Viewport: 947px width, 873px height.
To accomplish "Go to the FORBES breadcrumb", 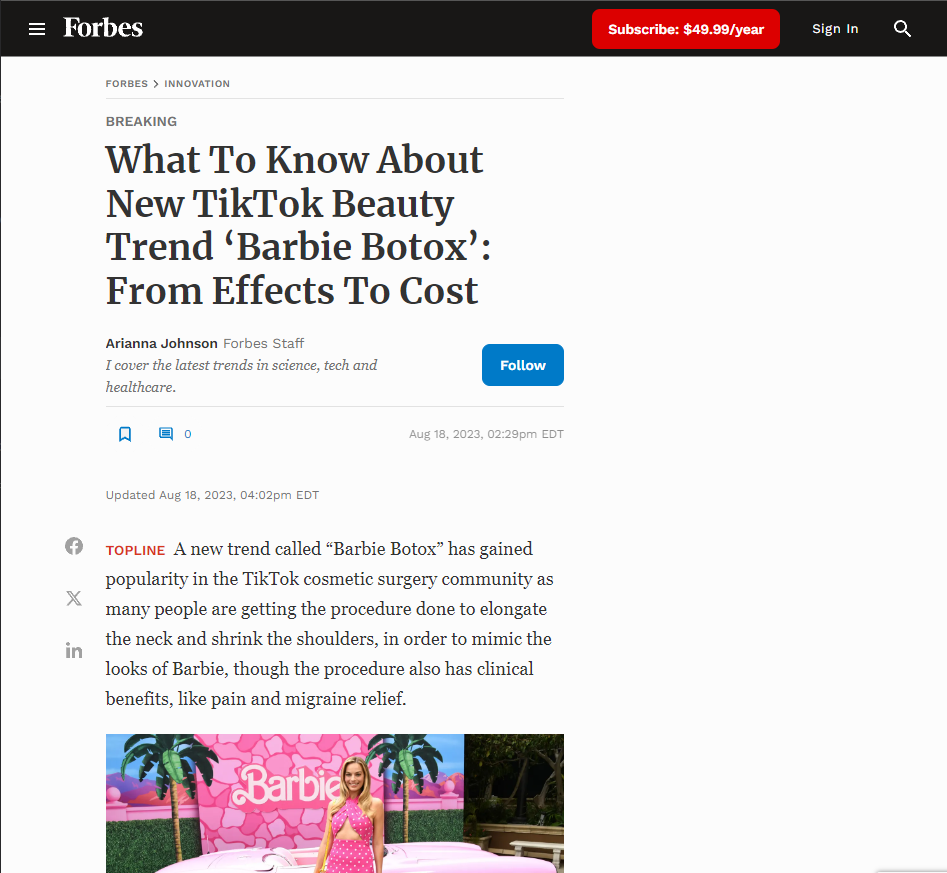I will 127,83.
